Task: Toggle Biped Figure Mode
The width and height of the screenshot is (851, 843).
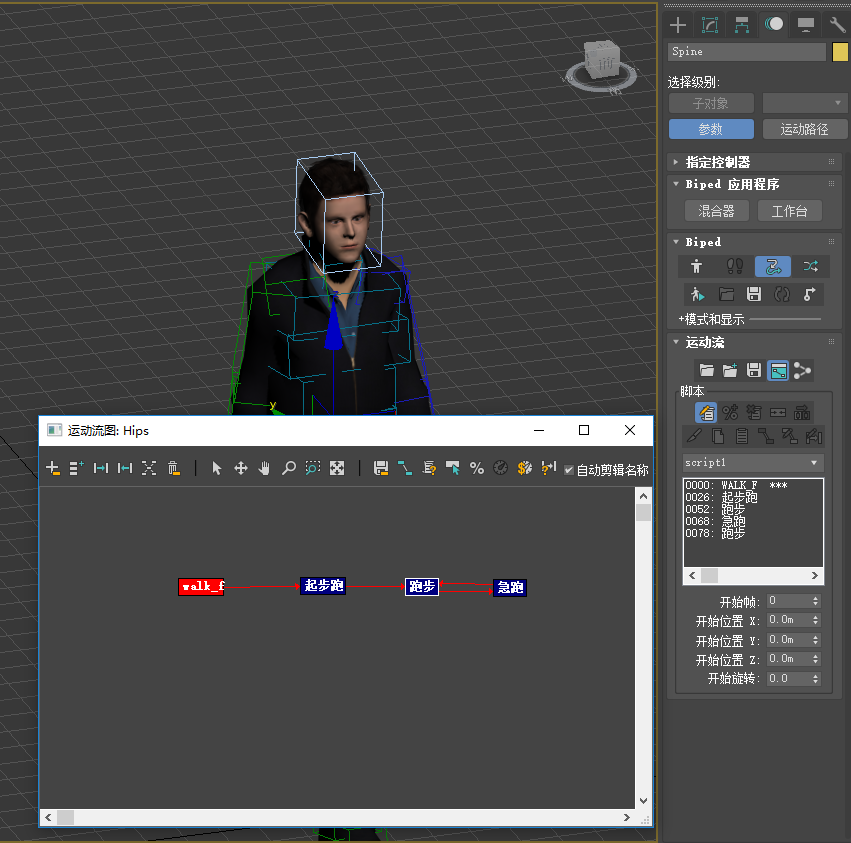Action: pyautogui.click(x=696, y=267)
